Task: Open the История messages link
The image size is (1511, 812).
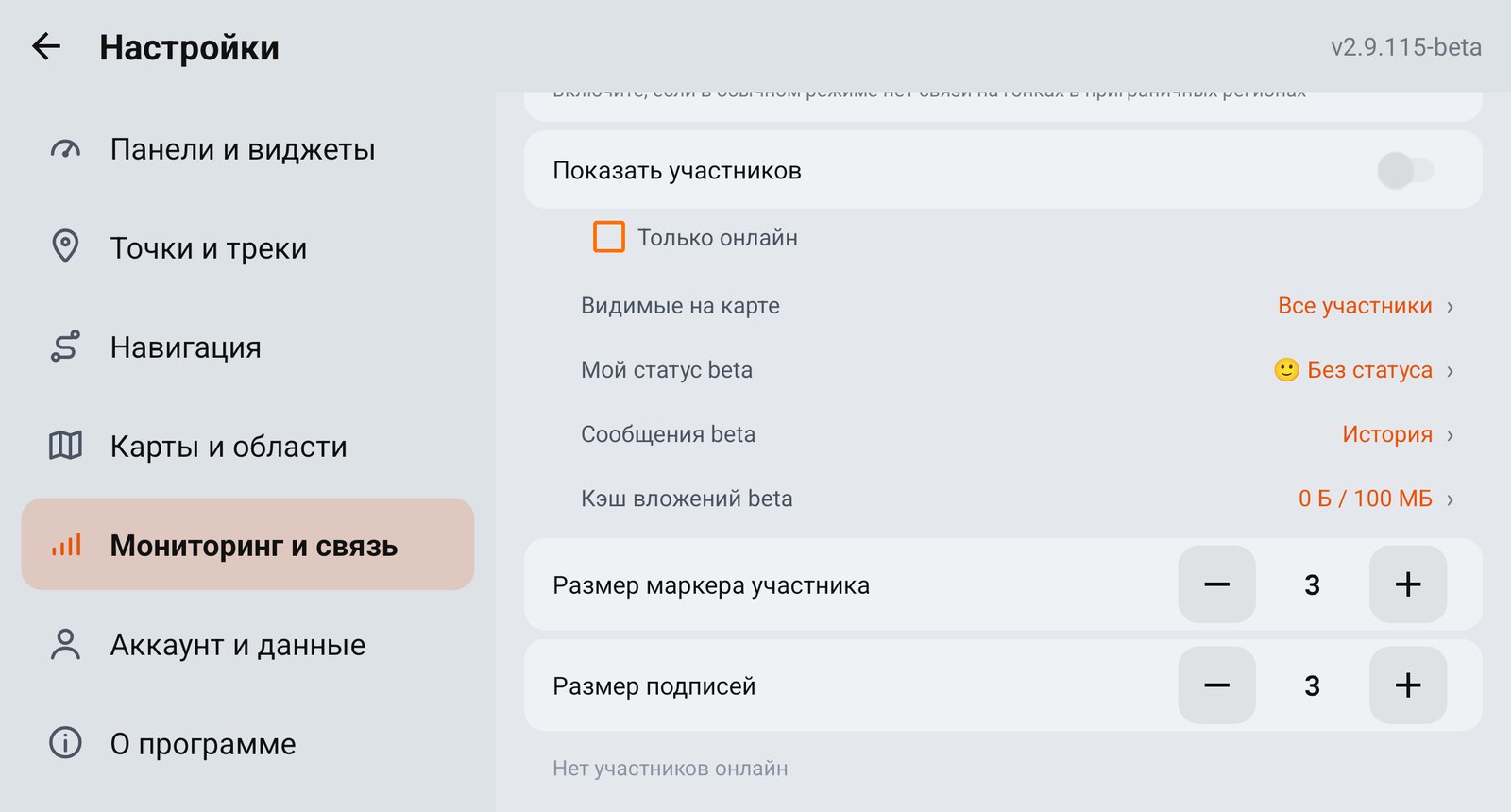Action: 1387,434
